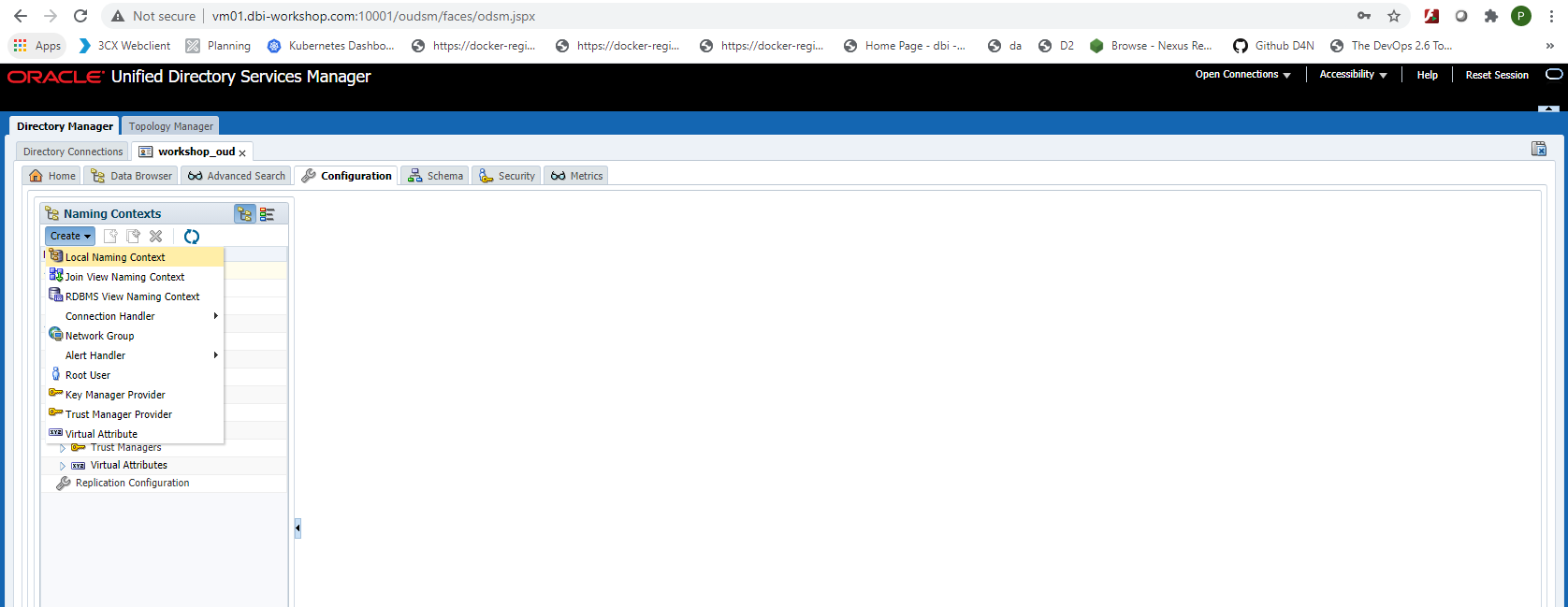The image size is (1568, 607).
Task: Switch Naming Contexts to list view icon
Action: (x=268, y=214)
